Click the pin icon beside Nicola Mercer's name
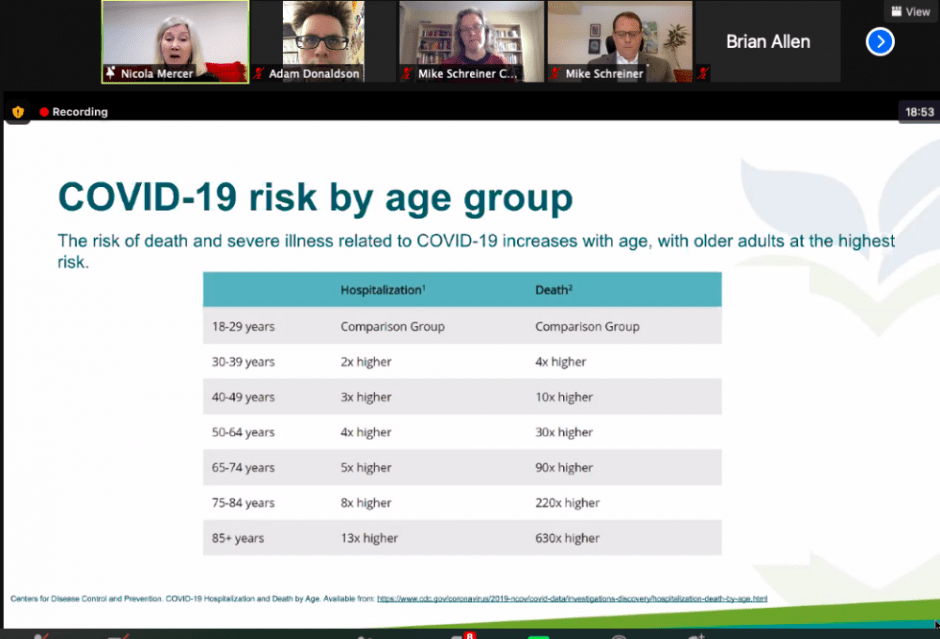 coord(111,73)
